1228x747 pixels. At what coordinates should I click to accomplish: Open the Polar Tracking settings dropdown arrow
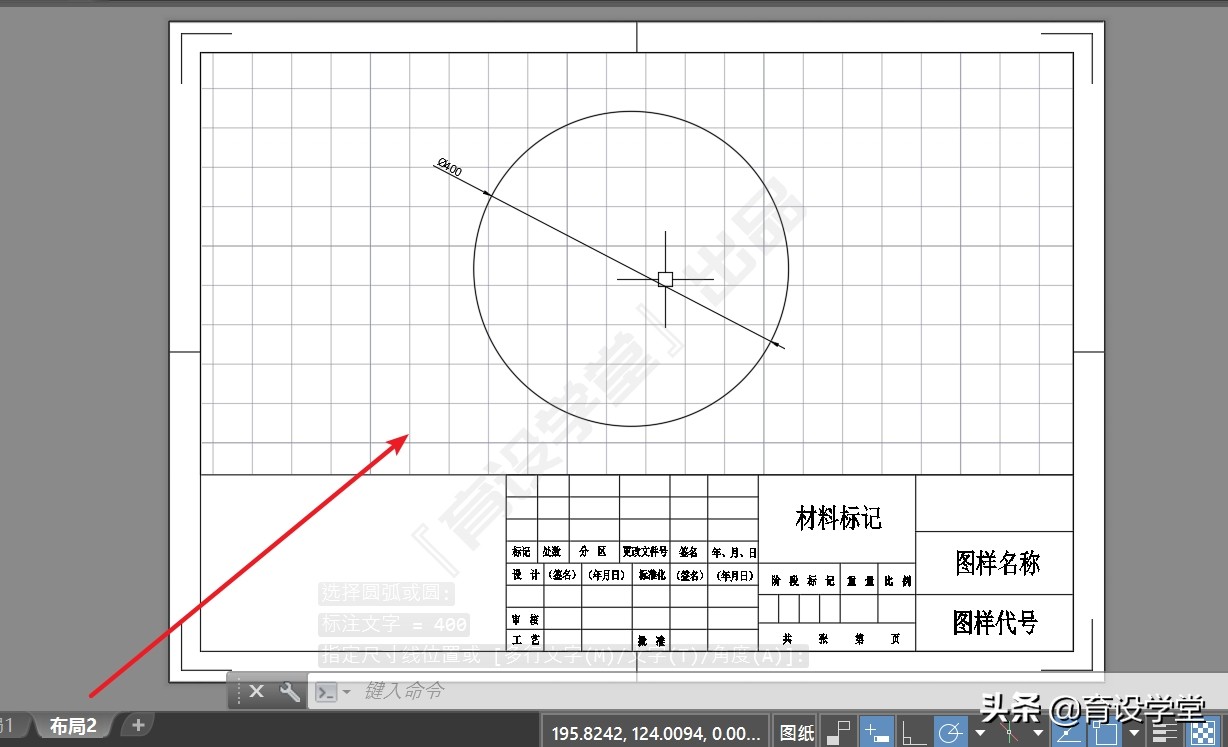tap(980, 732)
